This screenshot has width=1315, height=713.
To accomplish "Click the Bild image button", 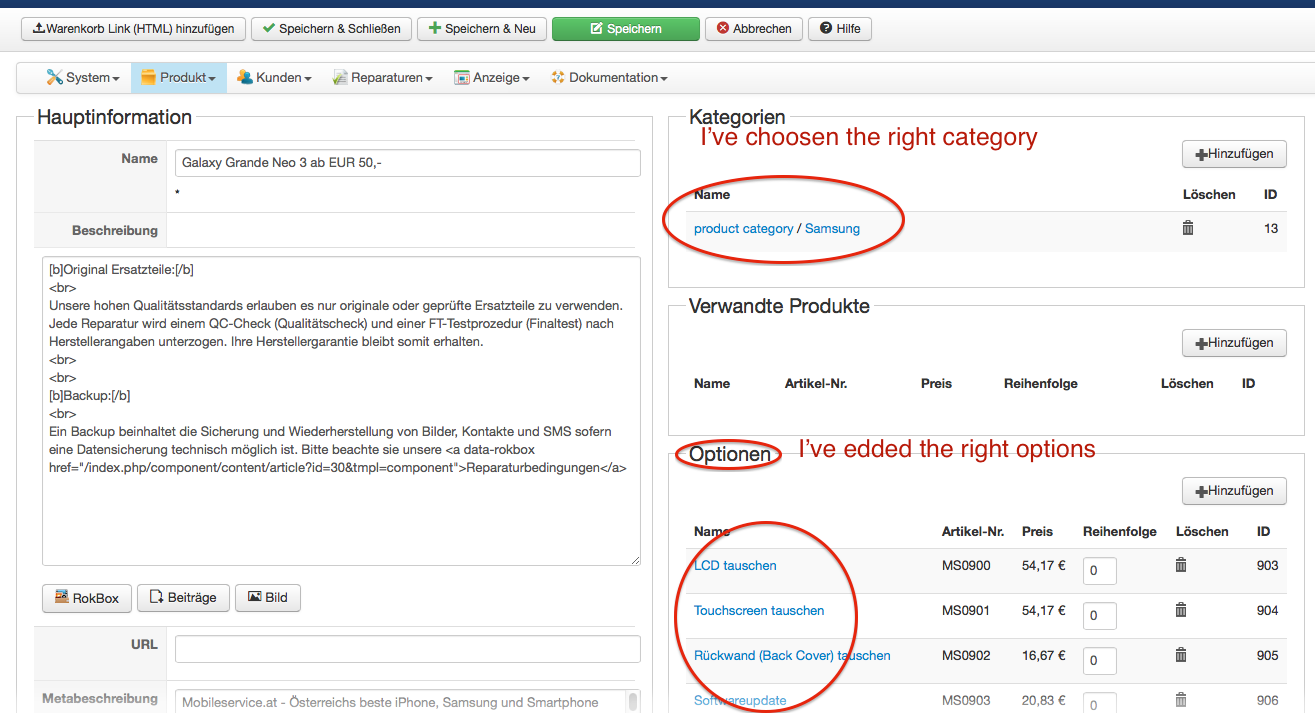I will pyautogui.click(x=267, y=598).
